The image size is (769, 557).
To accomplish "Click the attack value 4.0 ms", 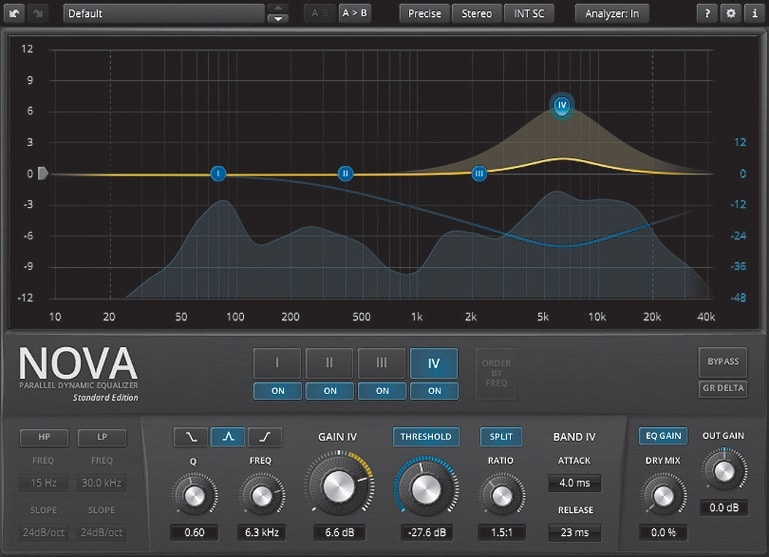I will tap(575, 483).
